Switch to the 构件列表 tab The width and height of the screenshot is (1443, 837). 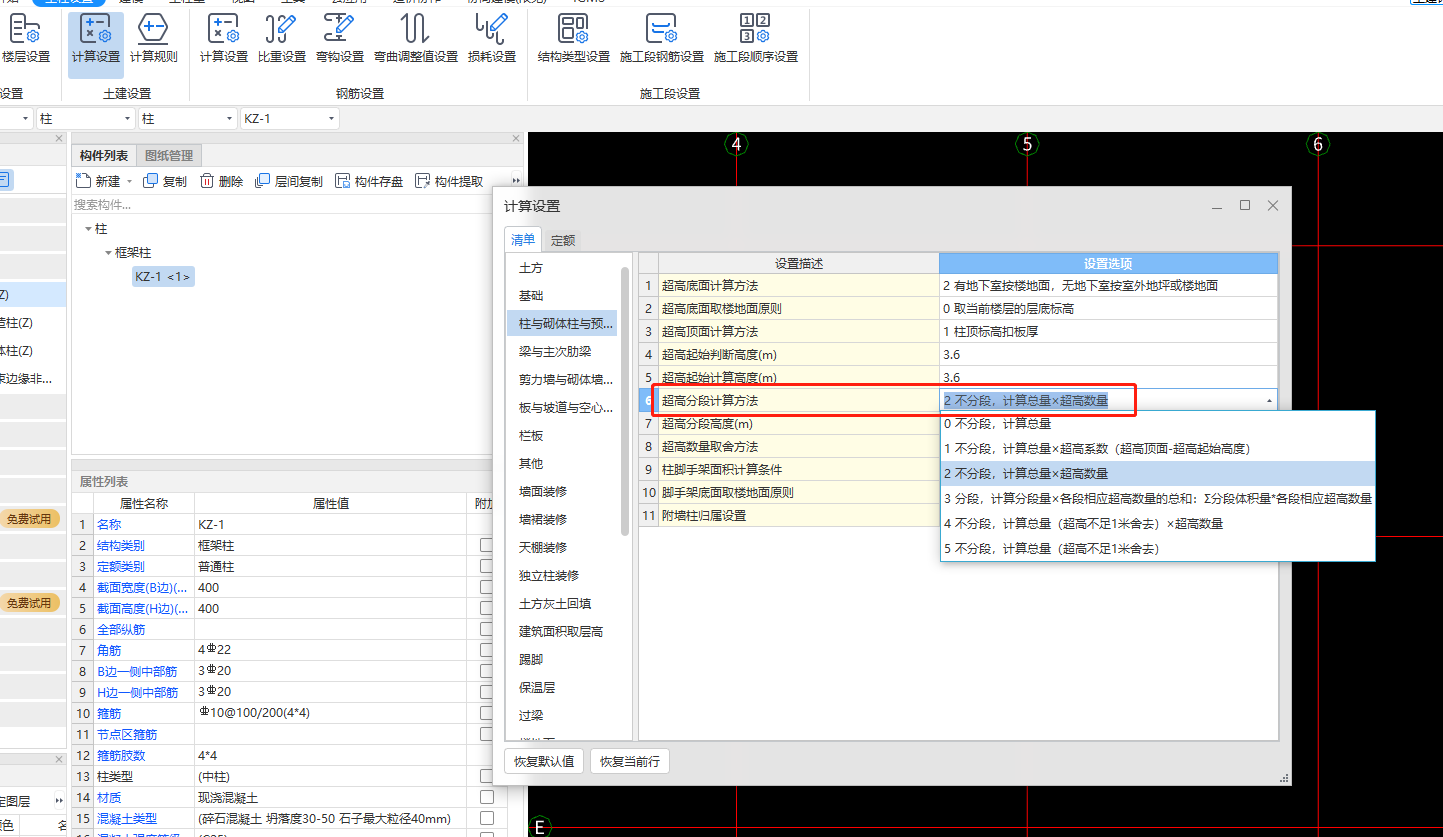104,155
